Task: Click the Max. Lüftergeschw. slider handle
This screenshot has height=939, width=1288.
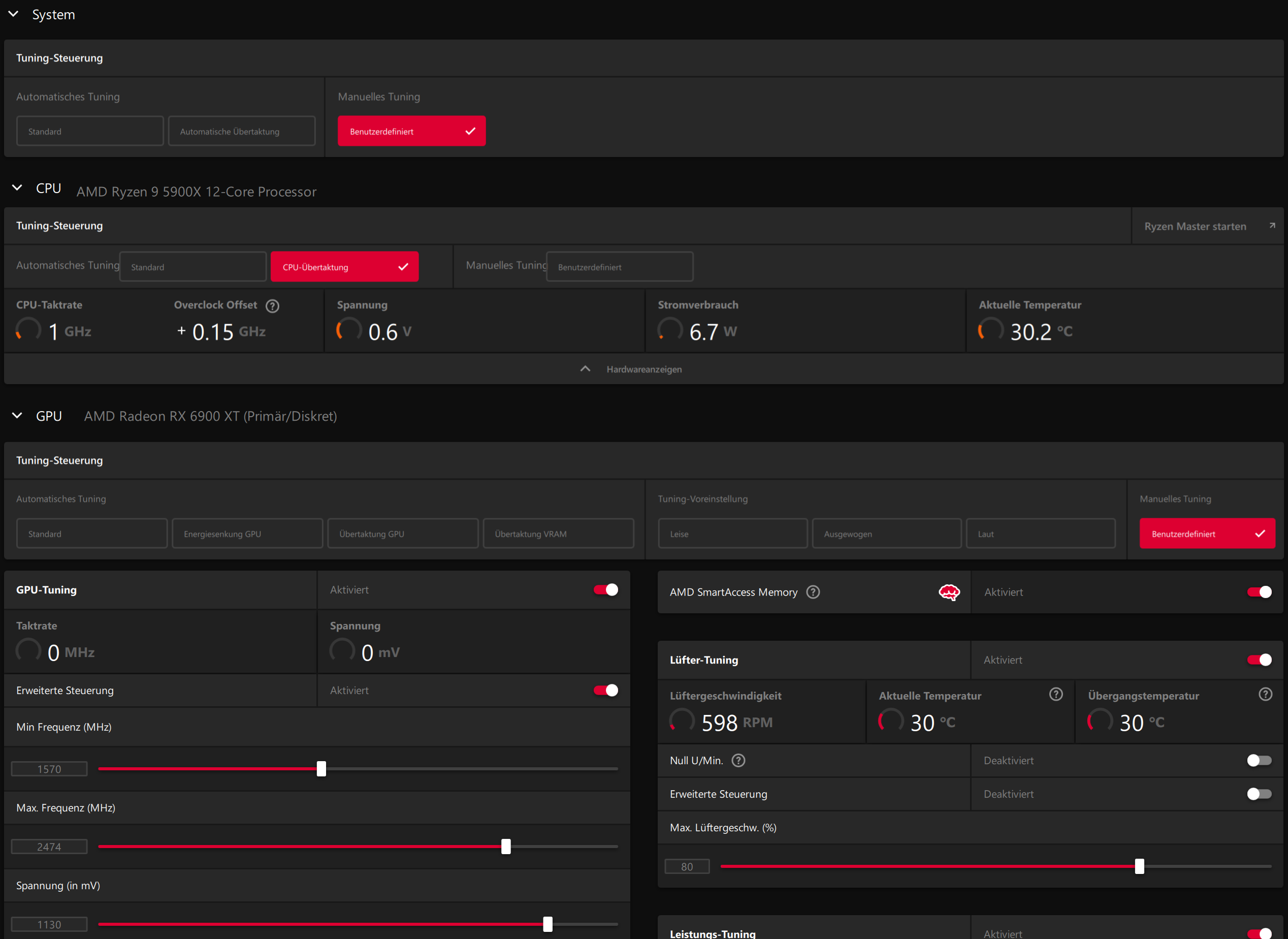Action: (1139, 866)
